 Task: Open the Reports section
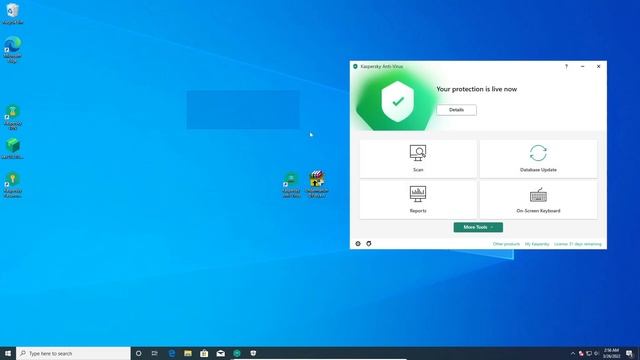click(418, 200)
